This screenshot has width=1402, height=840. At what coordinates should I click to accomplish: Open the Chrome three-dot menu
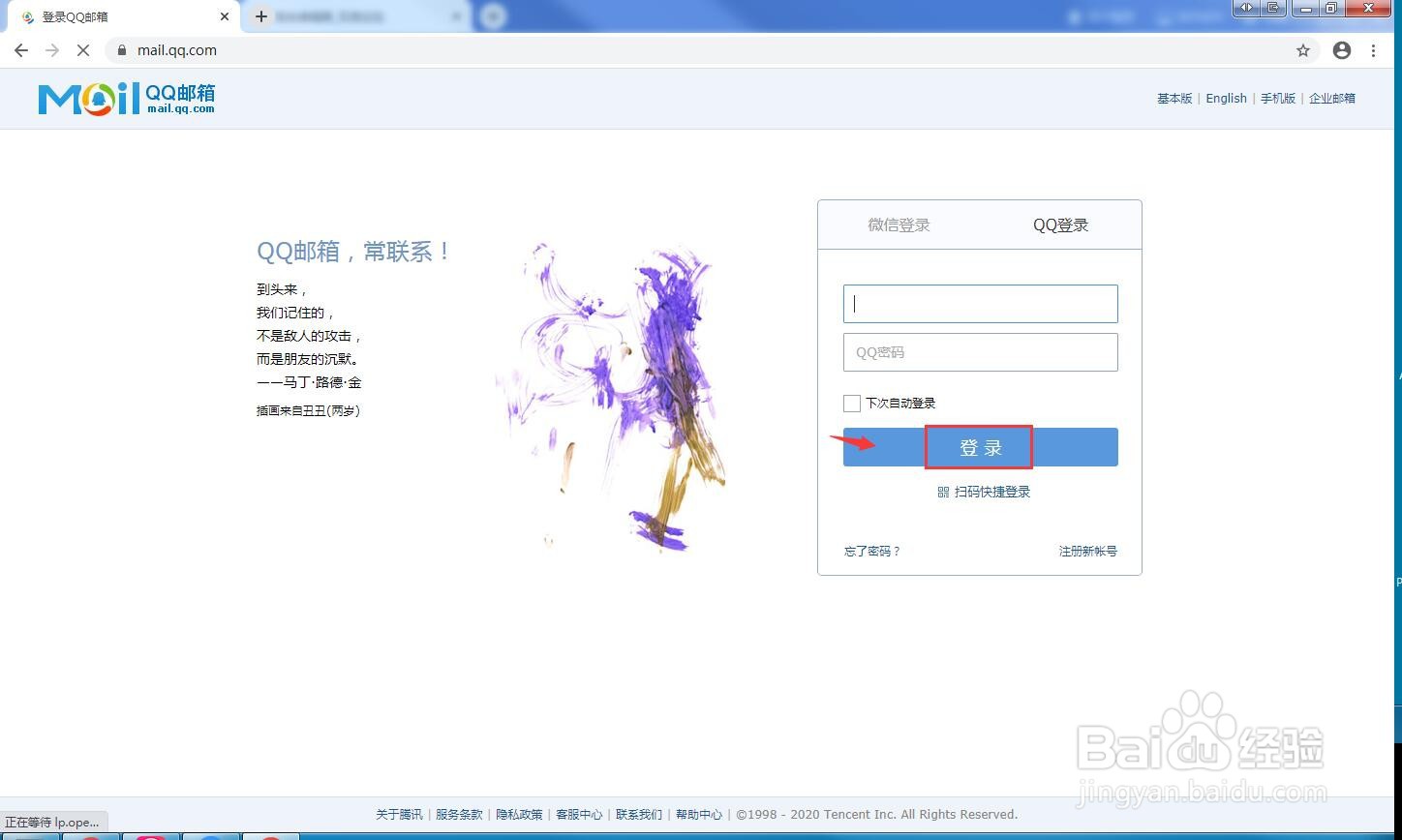pos(1374,50)
